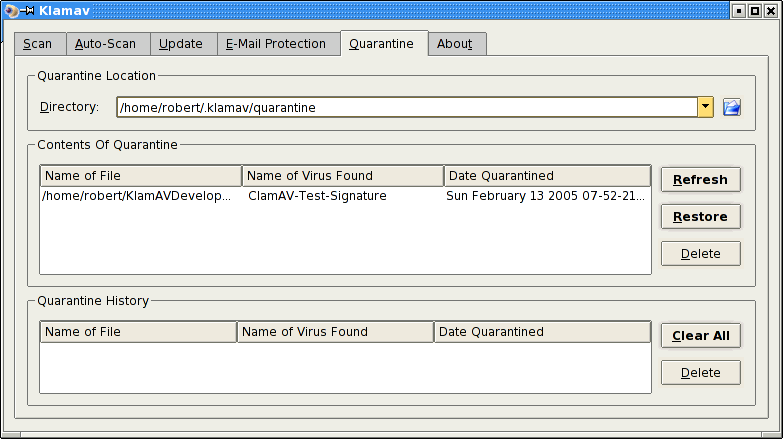783x439 pixels.
Task: Click the Klamav window menu icon in title bar
Action: coord(11,10)
